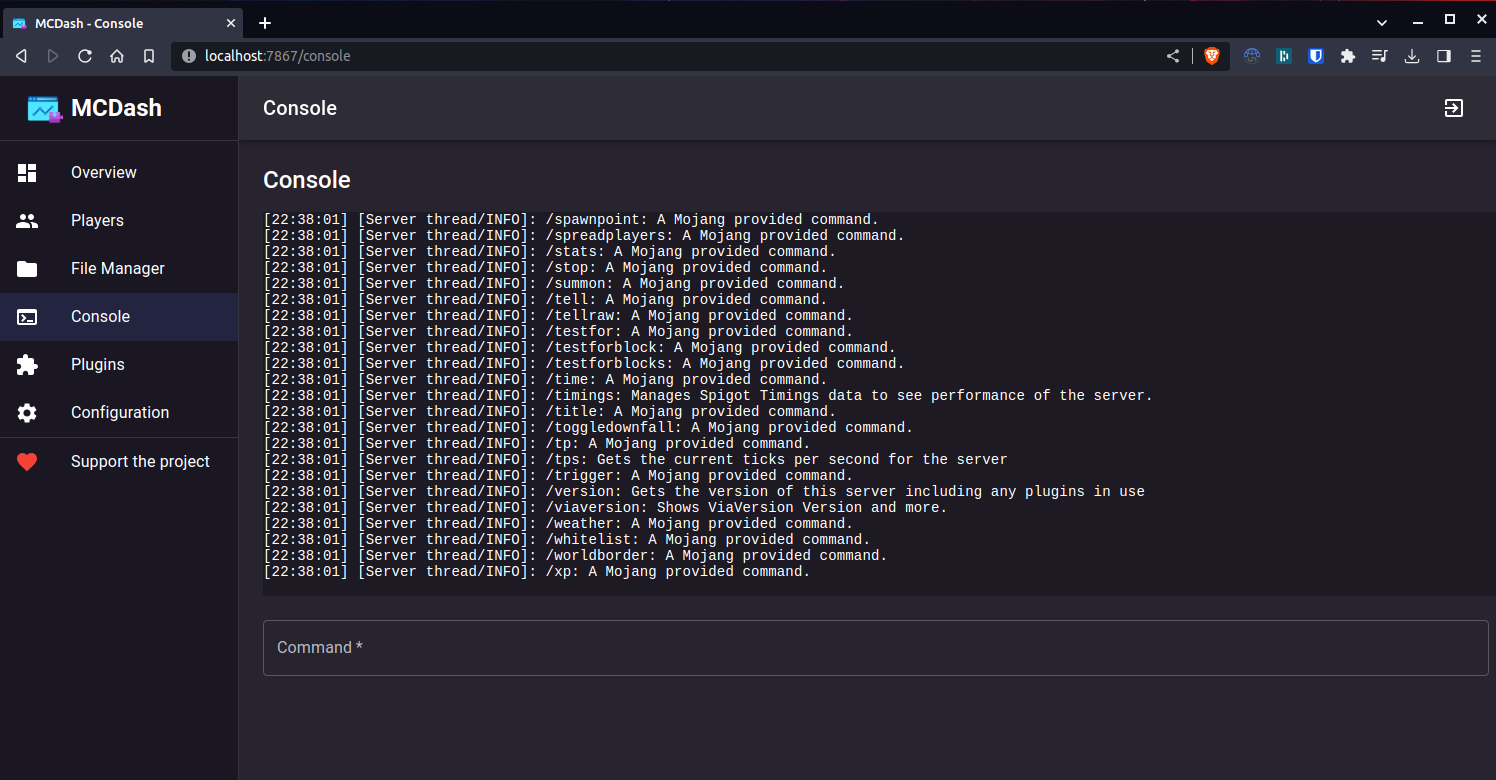Viewport: 1496px width, 780px height.
Task: Open browser downloads icon
Action: [1412, 57]
